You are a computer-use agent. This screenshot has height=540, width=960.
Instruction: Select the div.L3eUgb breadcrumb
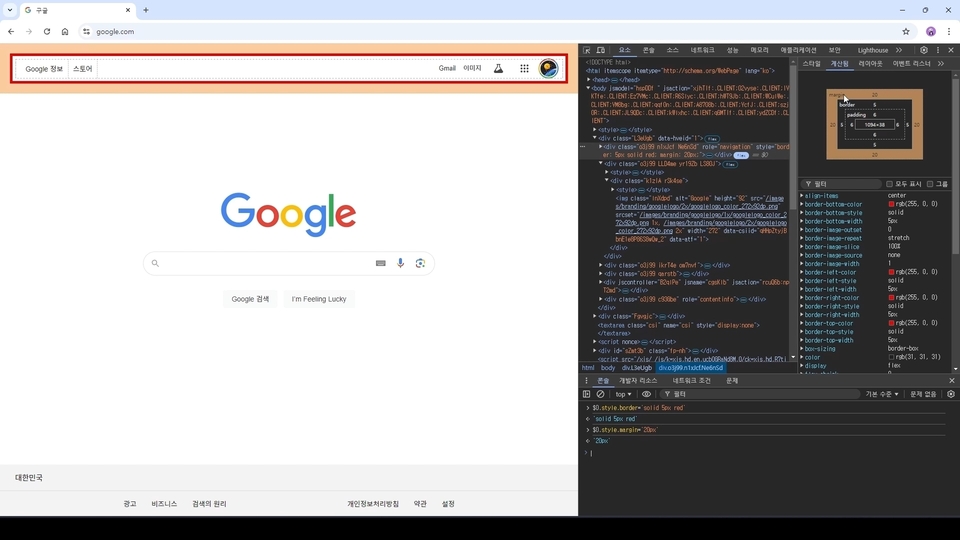pos(637,368)
